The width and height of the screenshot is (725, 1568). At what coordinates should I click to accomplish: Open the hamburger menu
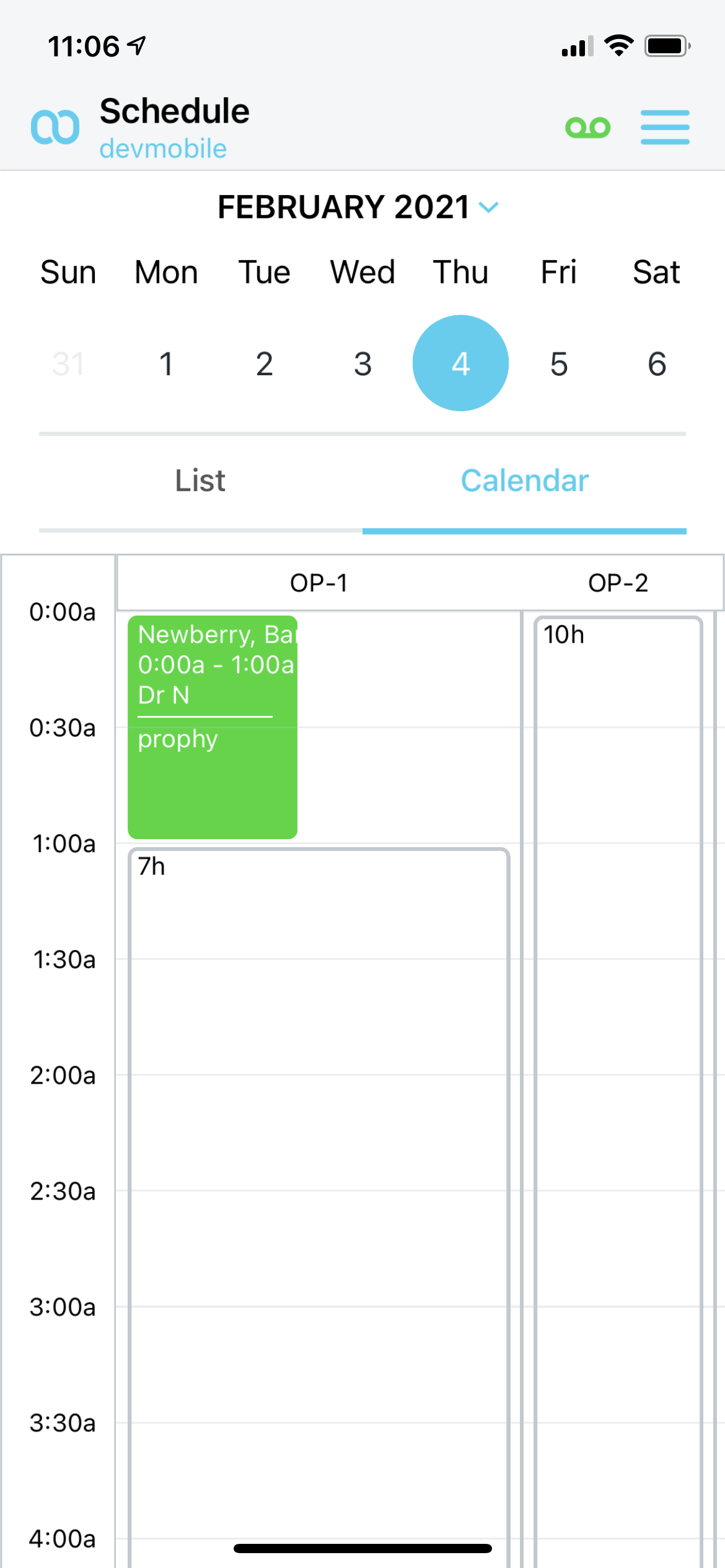[x=665, y=128]
